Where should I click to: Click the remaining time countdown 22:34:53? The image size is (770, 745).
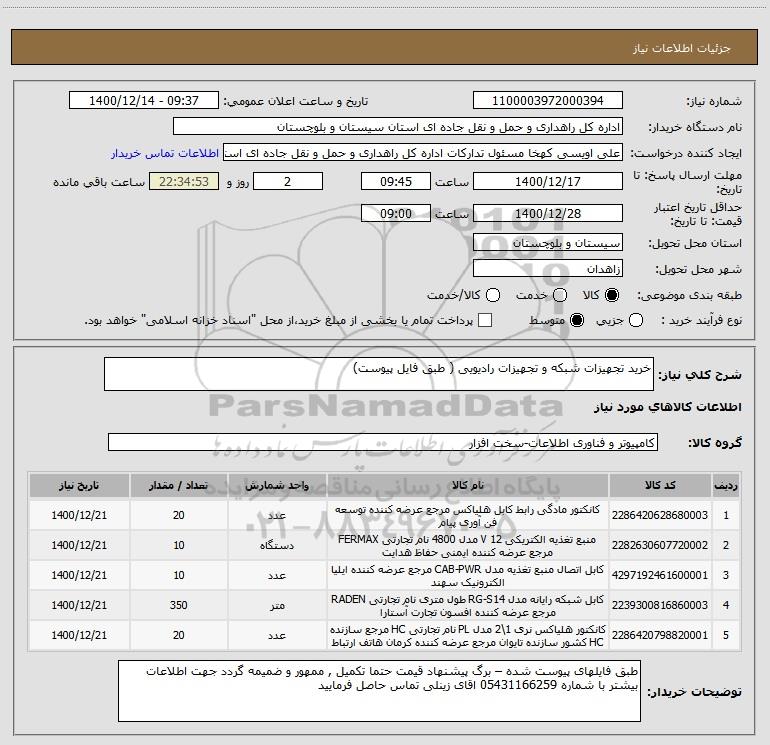[x=184, y=181]
